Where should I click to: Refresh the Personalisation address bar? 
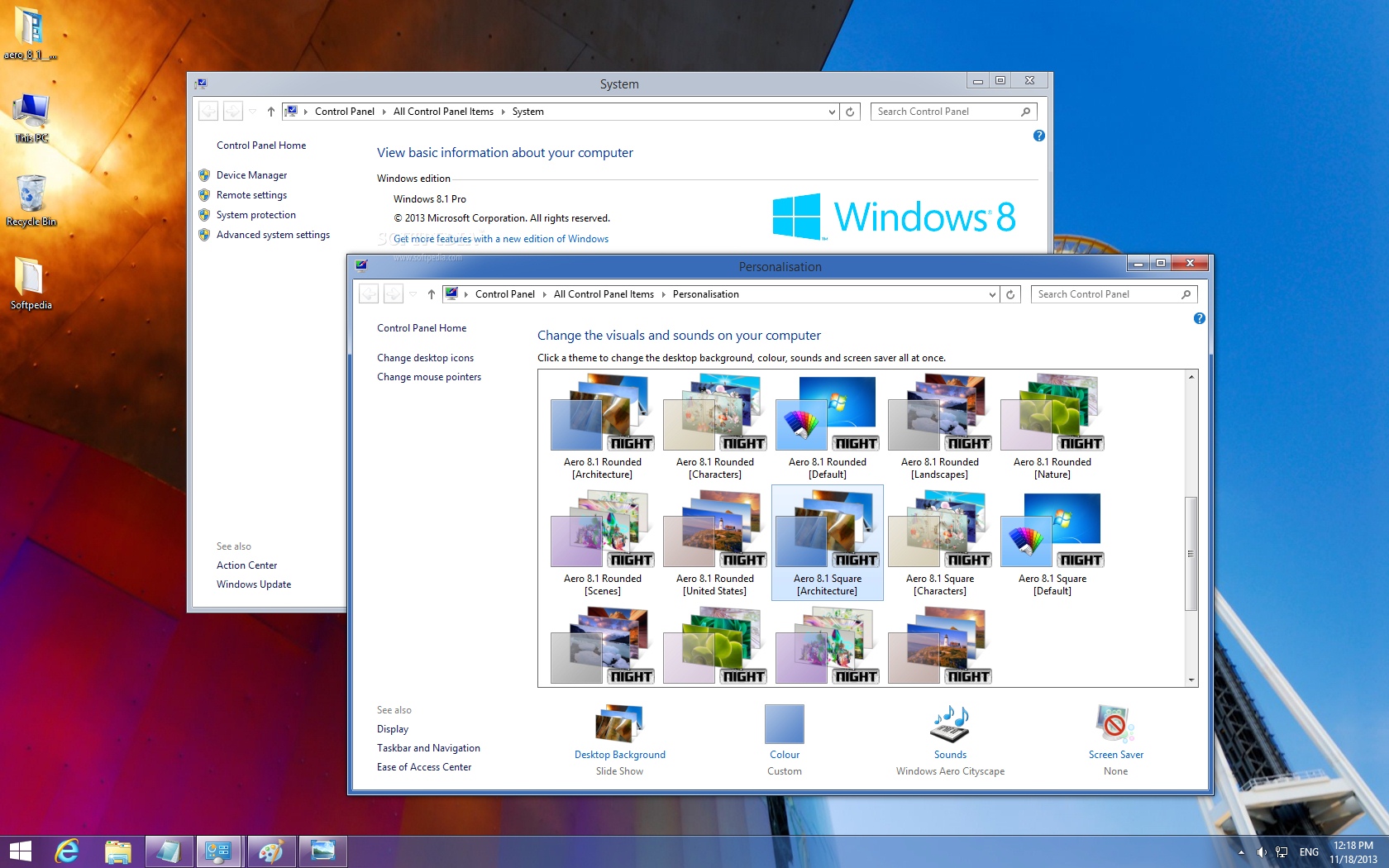1010,294
